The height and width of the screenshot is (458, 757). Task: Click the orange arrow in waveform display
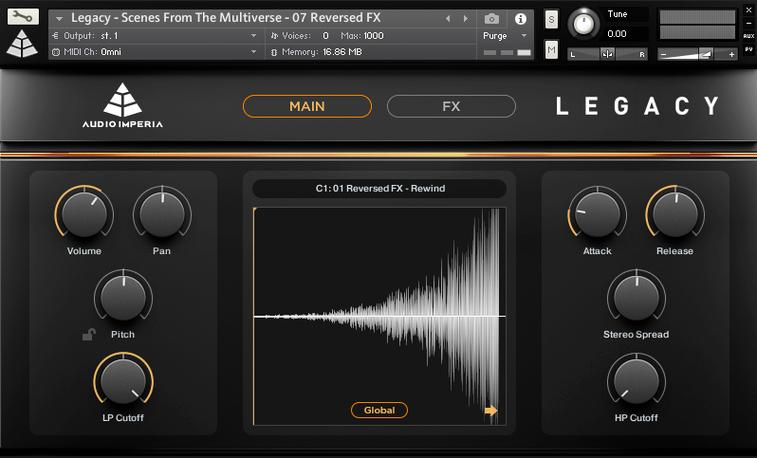click(491, 410)
